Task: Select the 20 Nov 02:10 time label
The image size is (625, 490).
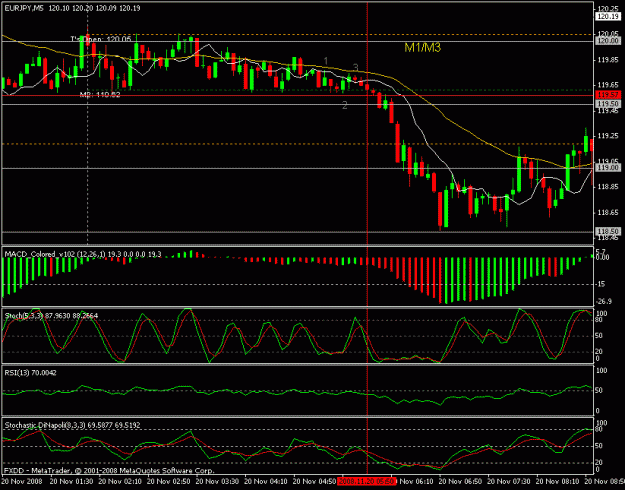Action: (x=120, y=481)
